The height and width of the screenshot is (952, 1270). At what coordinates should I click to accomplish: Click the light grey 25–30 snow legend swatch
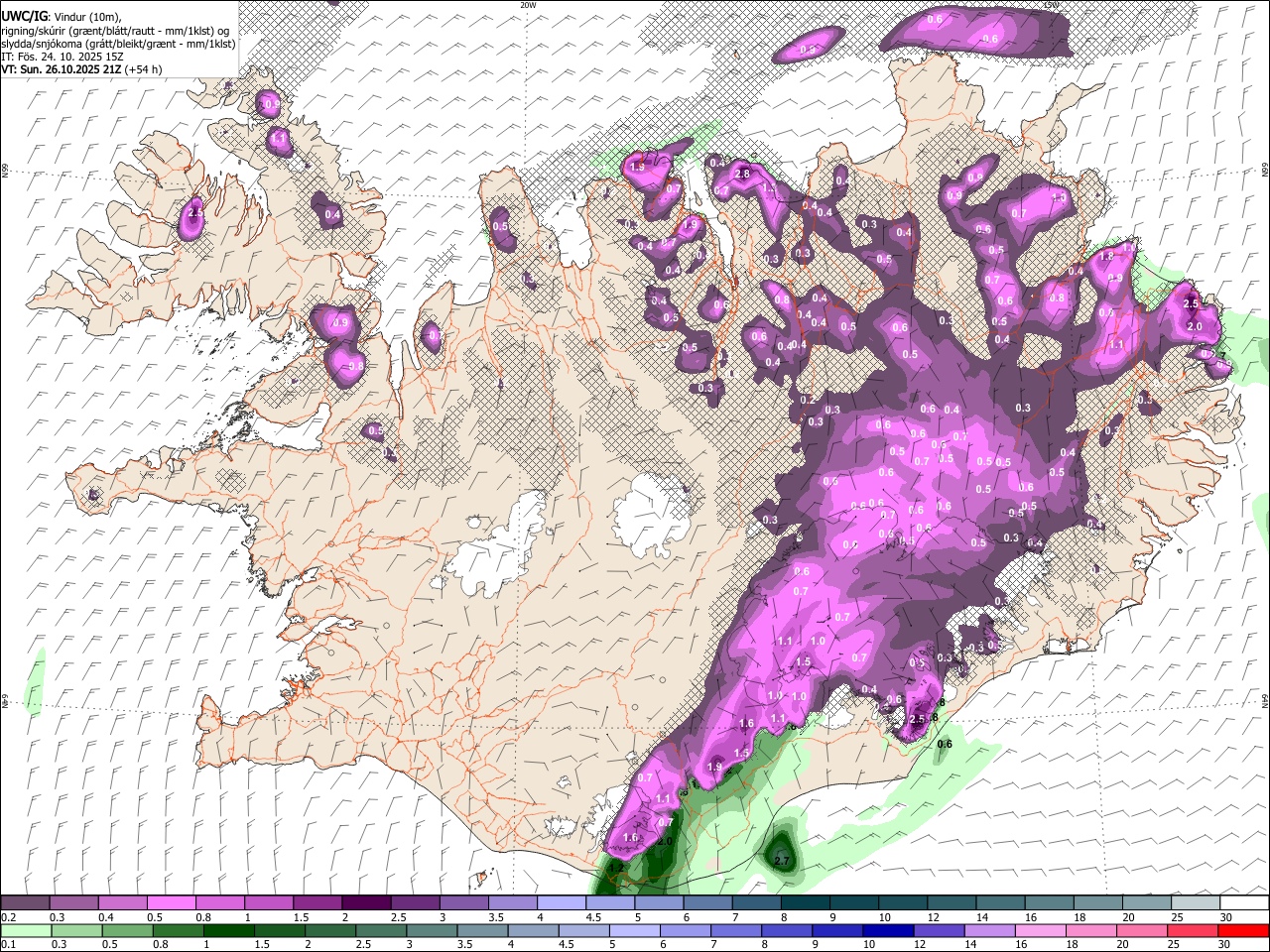[1196, 903]
